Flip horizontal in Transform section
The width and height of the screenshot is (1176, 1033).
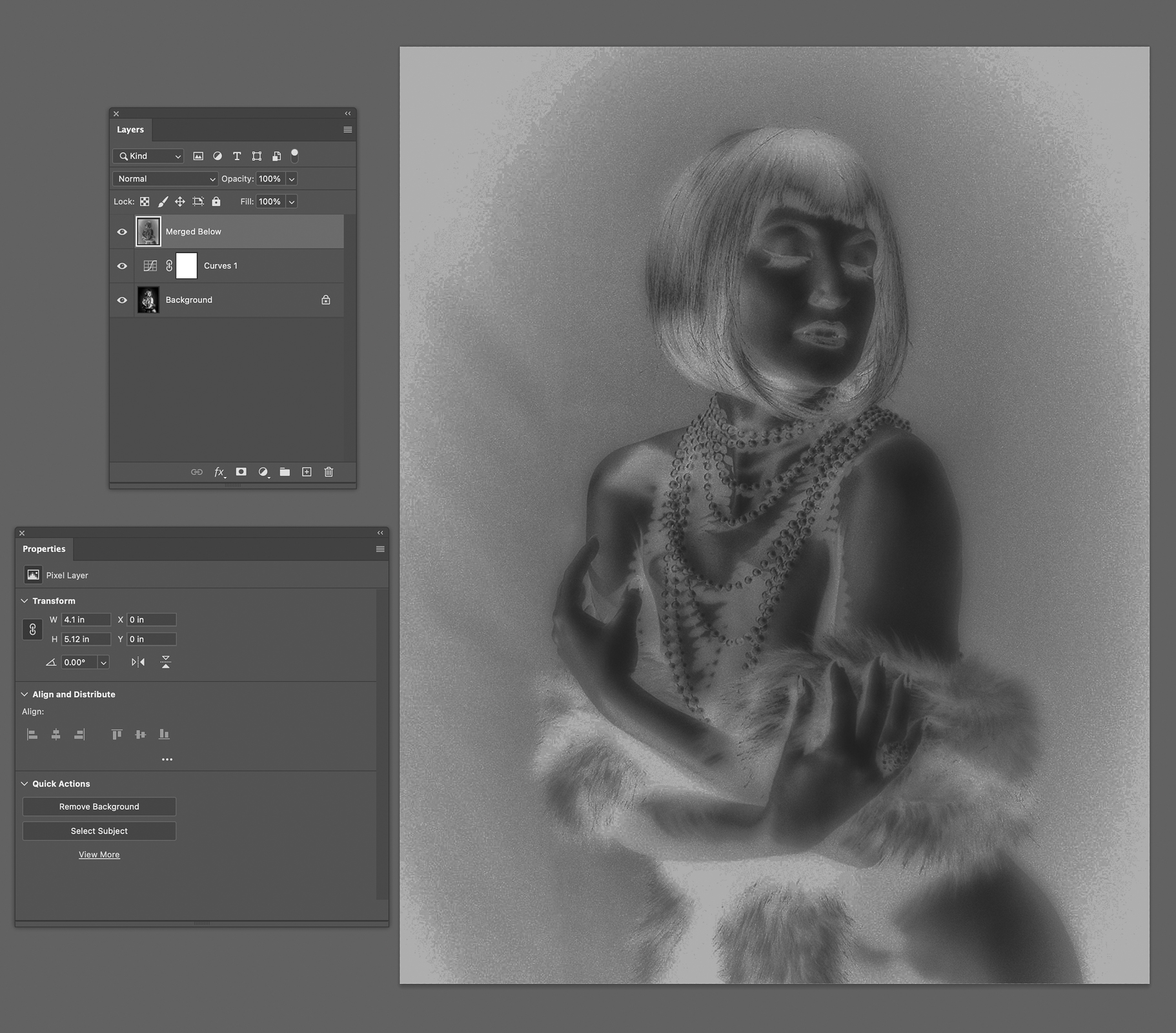[x=138, y=662]
